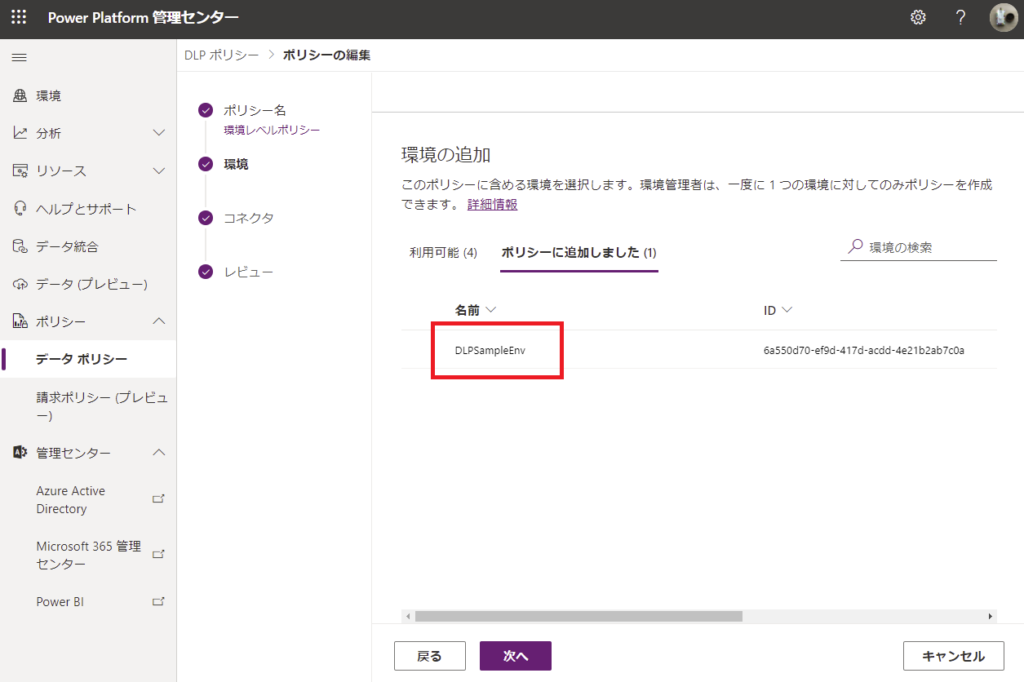1024x682 pixels.
Task: Click the 分析 chart icon
Action: (20, 133)
